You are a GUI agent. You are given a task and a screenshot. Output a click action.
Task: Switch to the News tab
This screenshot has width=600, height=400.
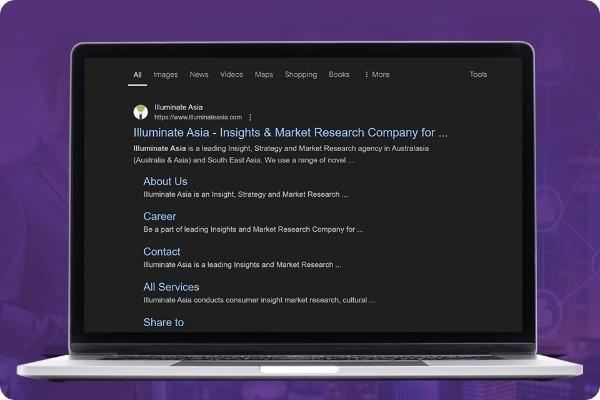click(x=199, y=75)
